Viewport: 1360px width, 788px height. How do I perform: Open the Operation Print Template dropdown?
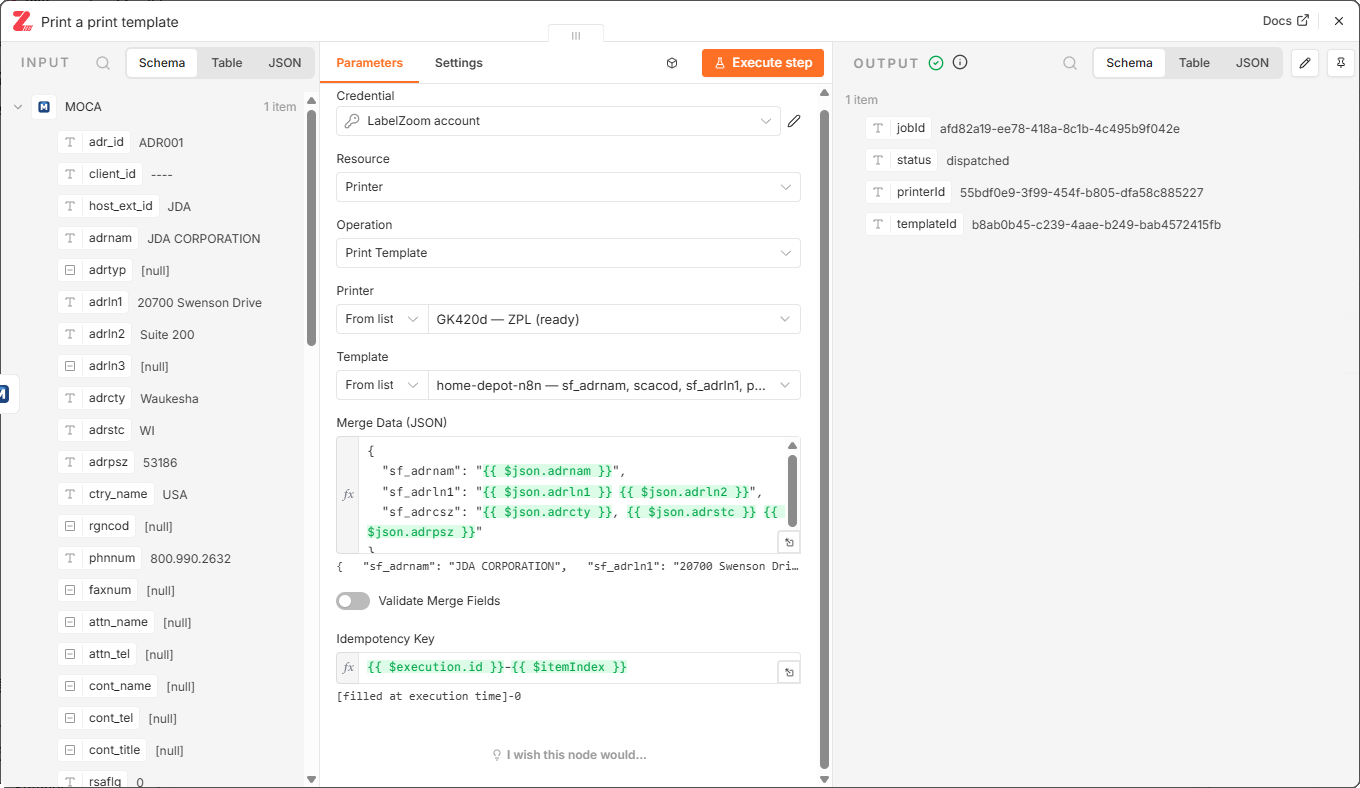coord(568,253)
